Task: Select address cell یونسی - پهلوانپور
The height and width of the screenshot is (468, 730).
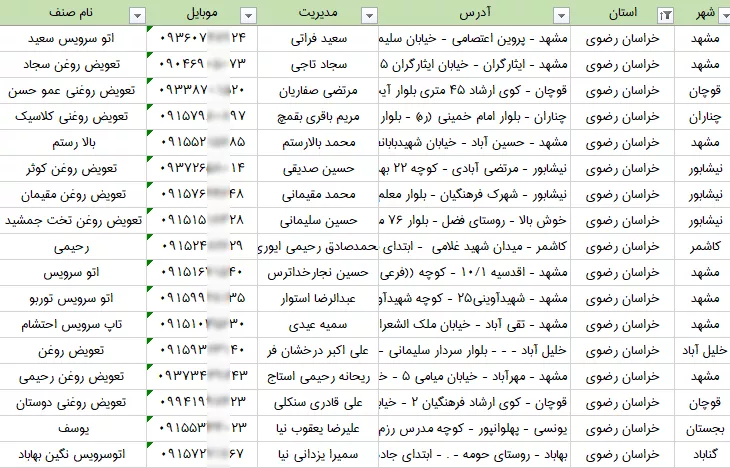Action: 474,429
